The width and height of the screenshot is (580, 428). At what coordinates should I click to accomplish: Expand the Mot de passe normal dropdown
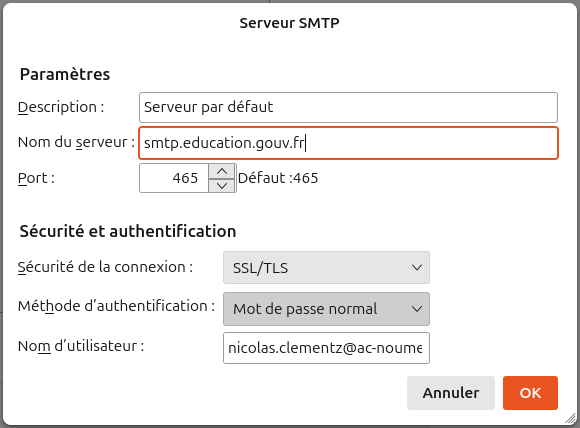point(326,309)
